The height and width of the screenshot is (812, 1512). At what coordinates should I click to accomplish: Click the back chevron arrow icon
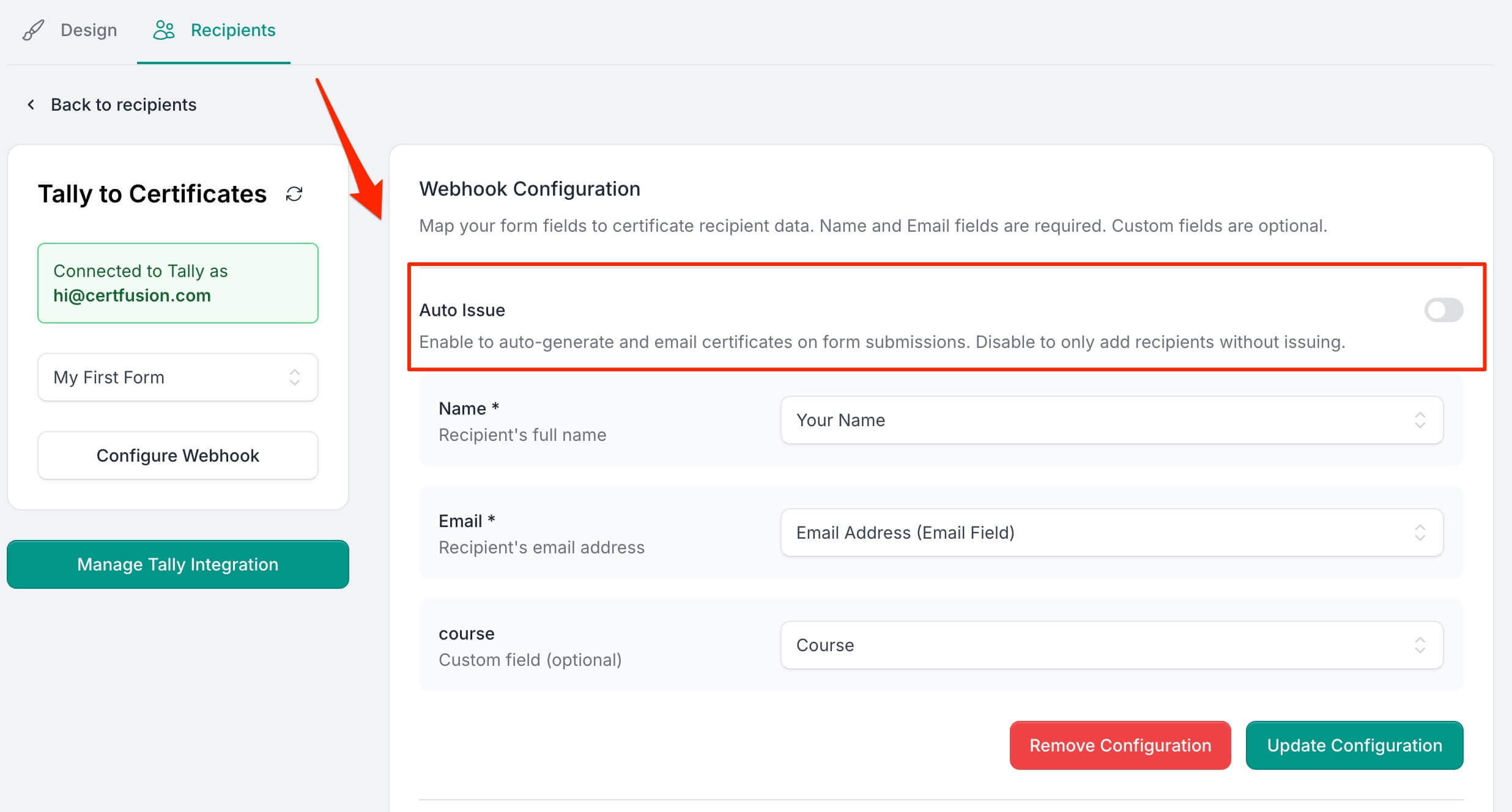coord(31,105)
